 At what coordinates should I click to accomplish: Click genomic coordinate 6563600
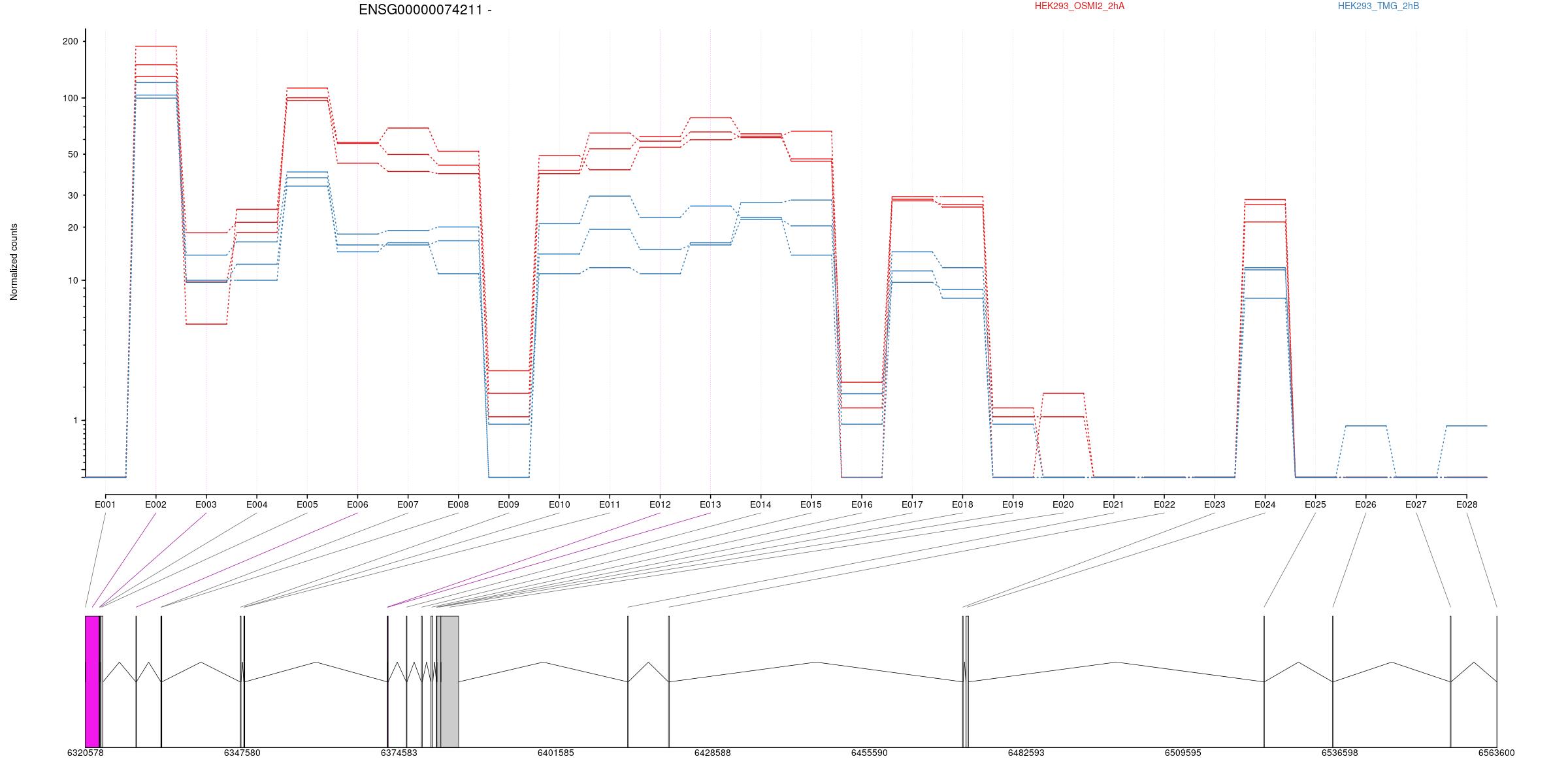click(x=1496, y=753)
